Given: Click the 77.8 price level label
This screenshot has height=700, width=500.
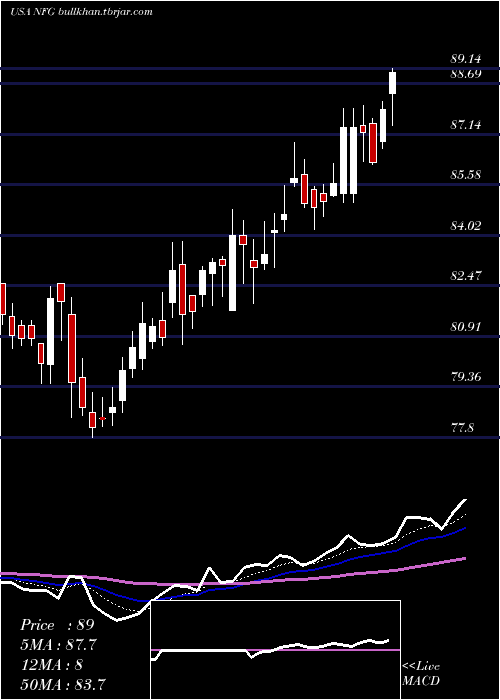Looking at the screenshot, I should pos(462,428).
